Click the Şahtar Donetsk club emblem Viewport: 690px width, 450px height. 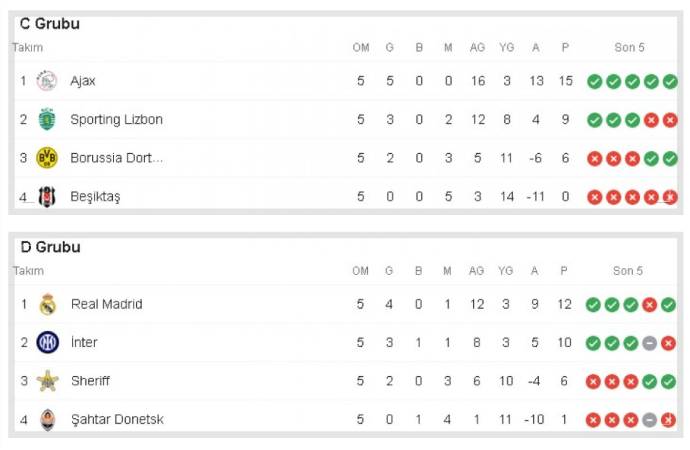47,420
